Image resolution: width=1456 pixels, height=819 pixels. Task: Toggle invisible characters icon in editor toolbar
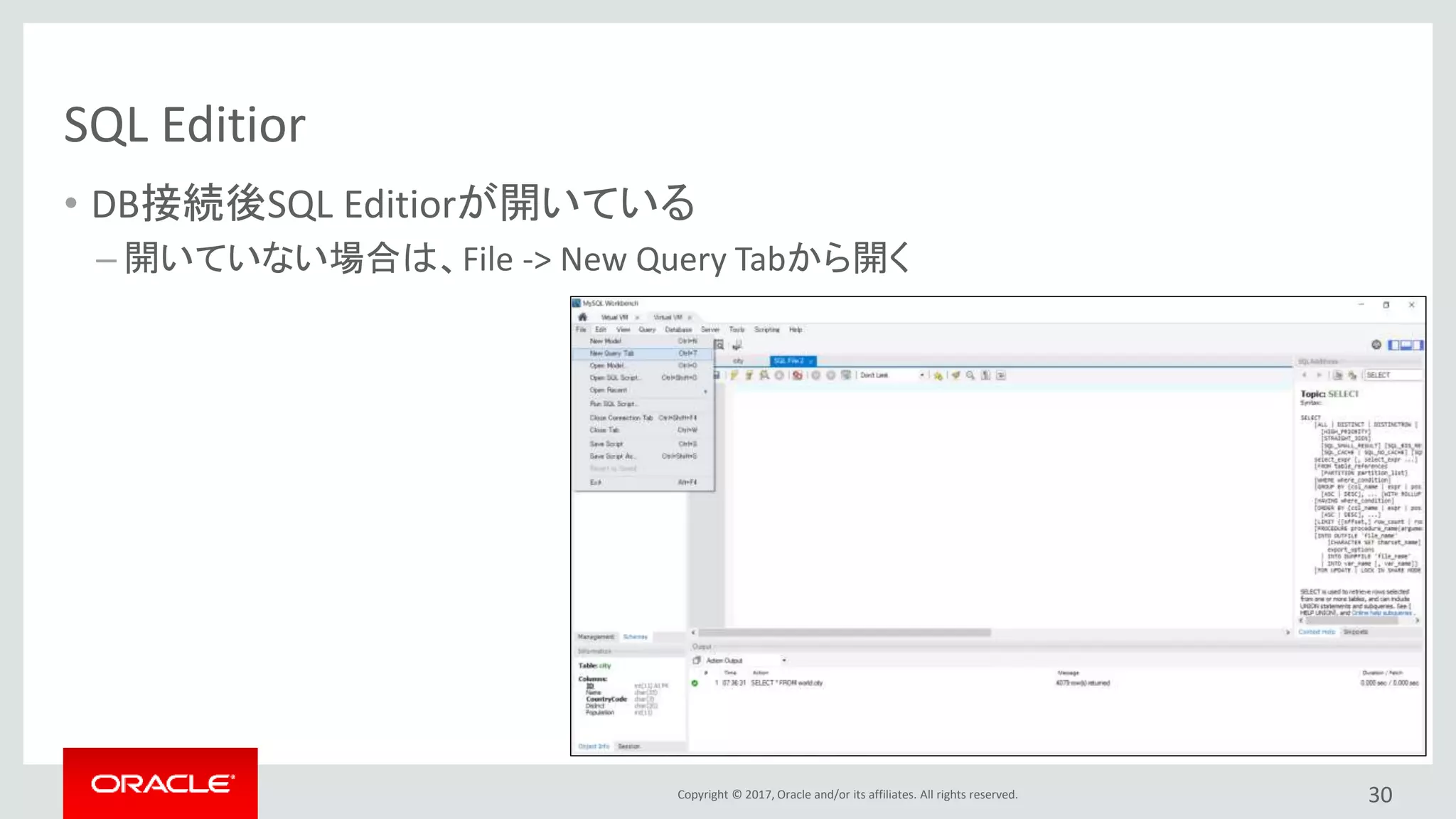[985, 375]
